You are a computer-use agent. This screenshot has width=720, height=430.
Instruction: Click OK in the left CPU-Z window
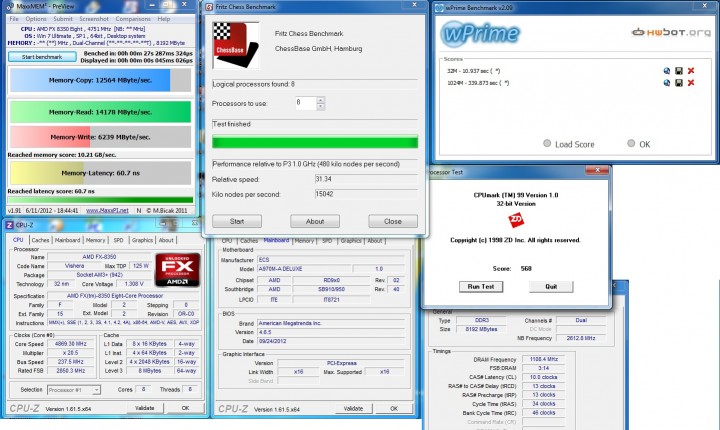pyautogui.click(x=185, y=408)
